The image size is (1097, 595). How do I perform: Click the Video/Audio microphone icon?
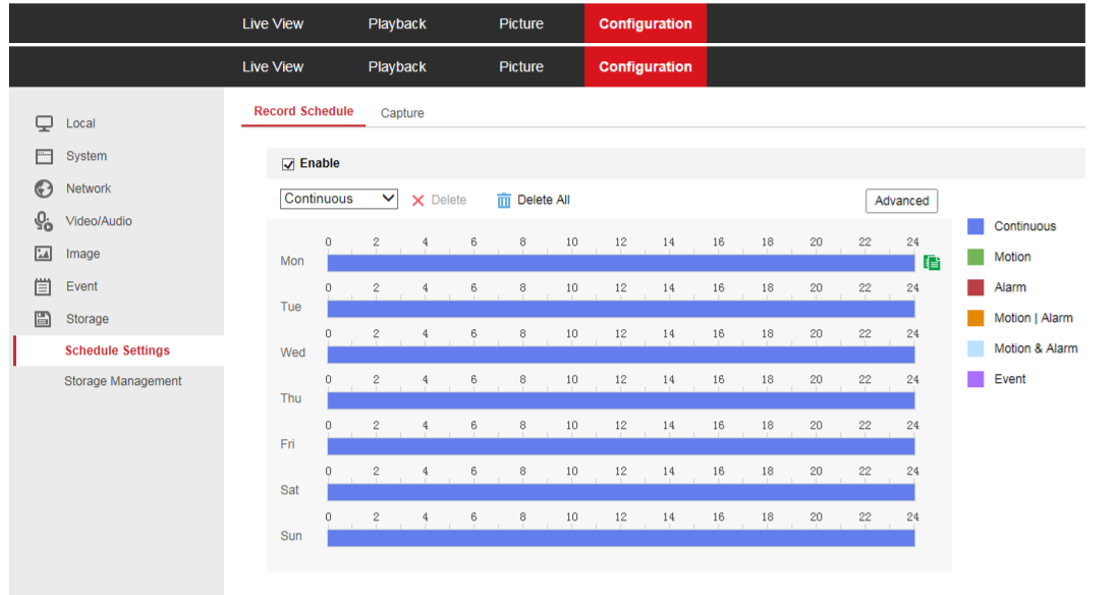tap(44, 221)
